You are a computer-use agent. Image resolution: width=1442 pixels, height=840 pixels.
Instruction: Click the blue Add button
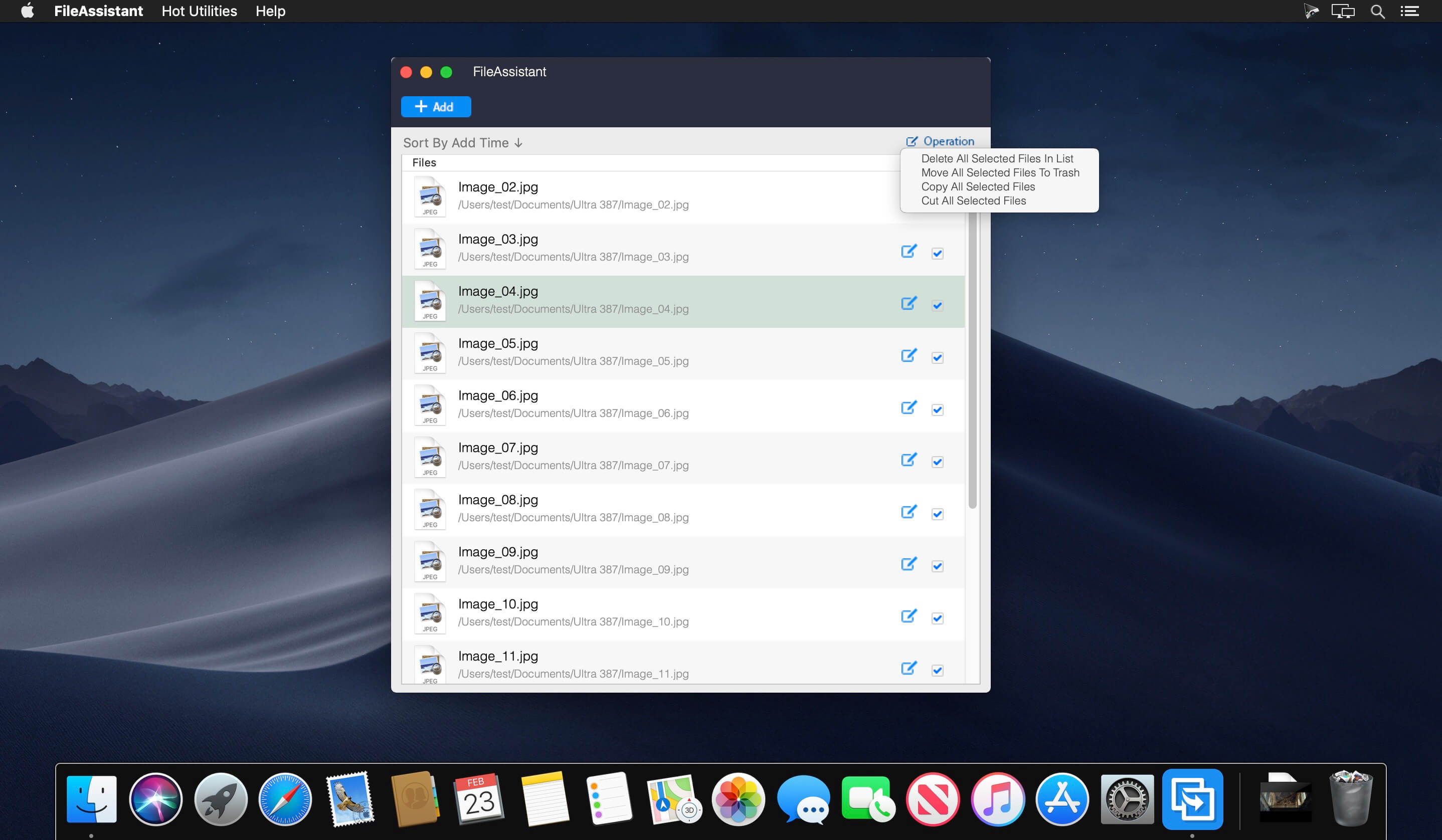(x=436, y=106)
